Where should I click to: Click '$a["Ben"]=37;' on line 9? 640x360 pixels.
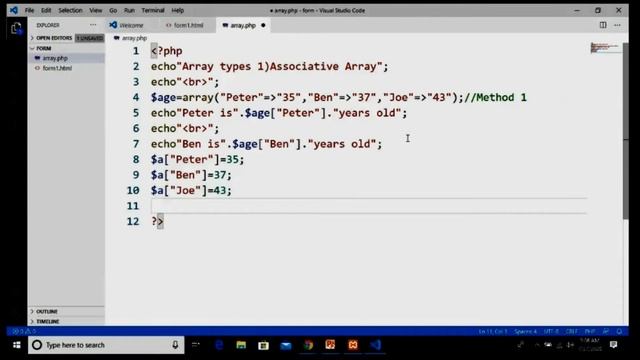[191, 175]
